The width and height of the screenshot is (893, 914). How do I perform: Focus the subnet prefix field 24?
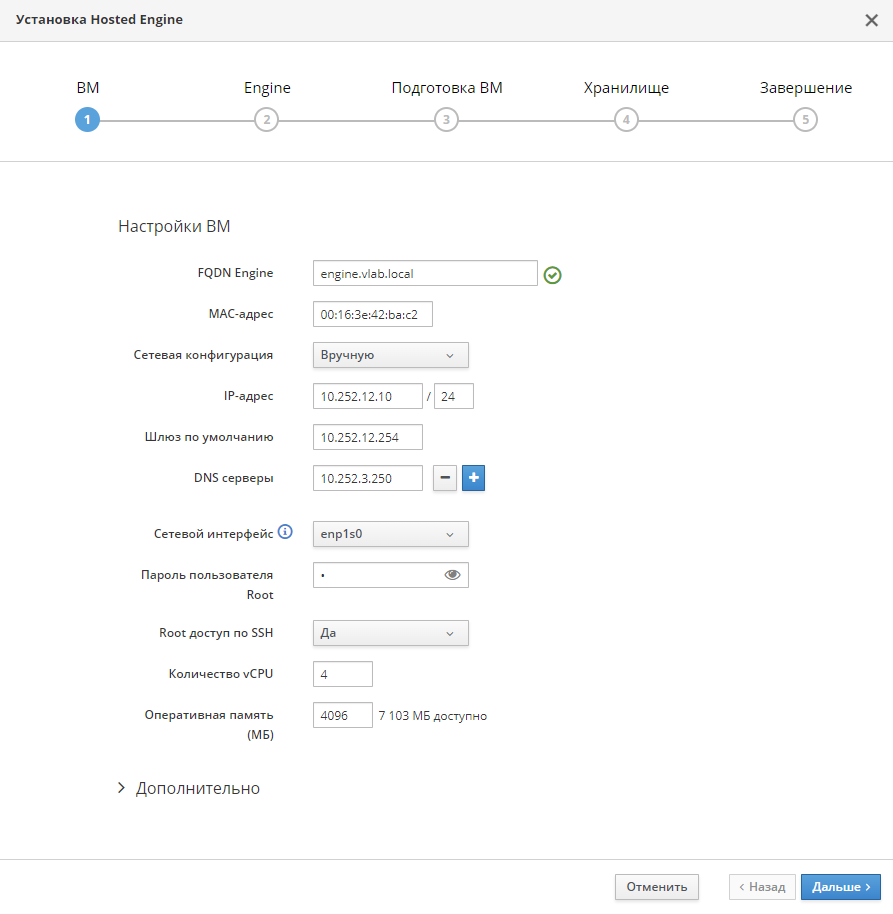point(453,396)
